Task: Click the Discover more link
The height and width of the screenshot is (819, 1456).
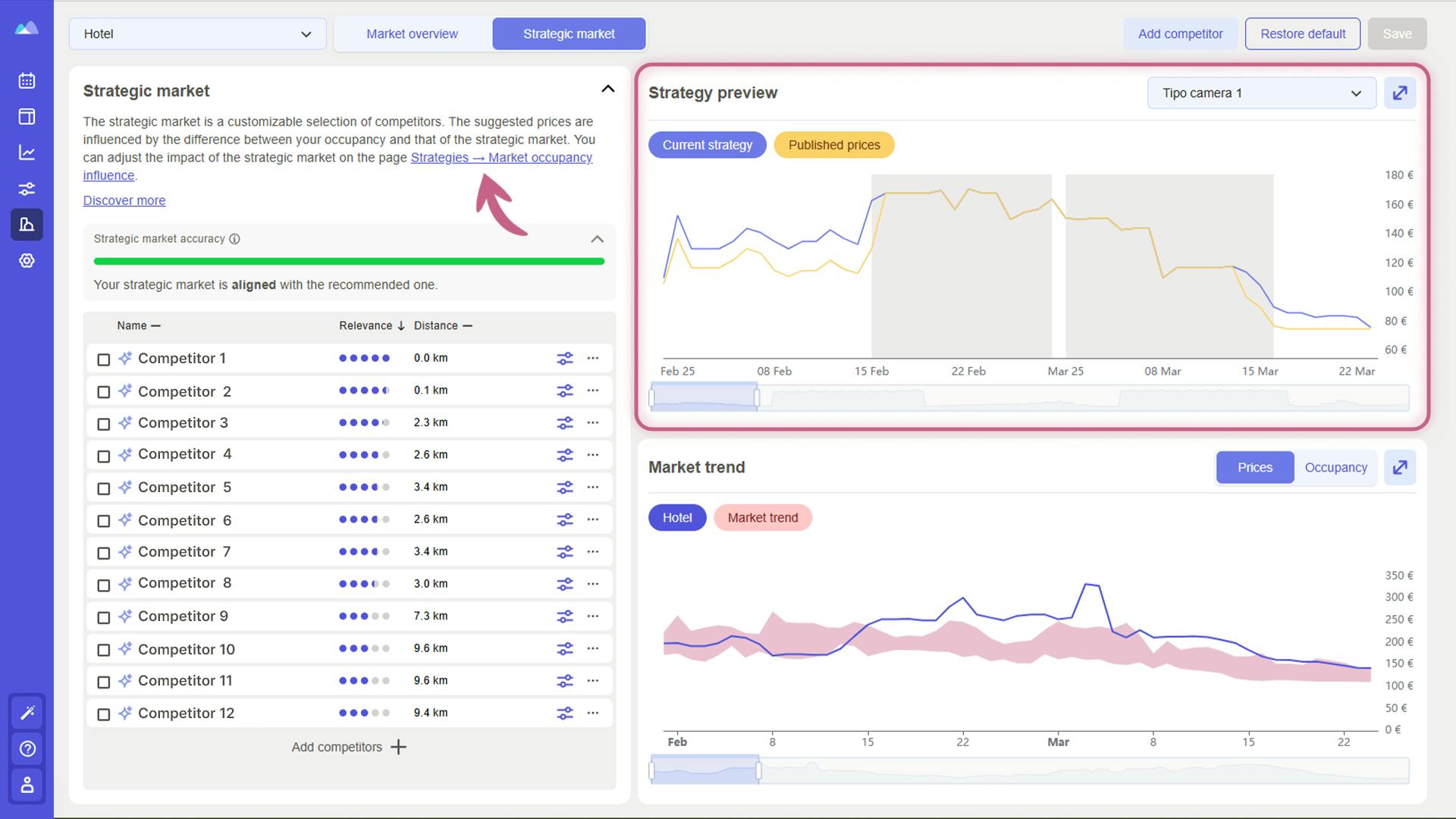Action: tap(124, 199)
